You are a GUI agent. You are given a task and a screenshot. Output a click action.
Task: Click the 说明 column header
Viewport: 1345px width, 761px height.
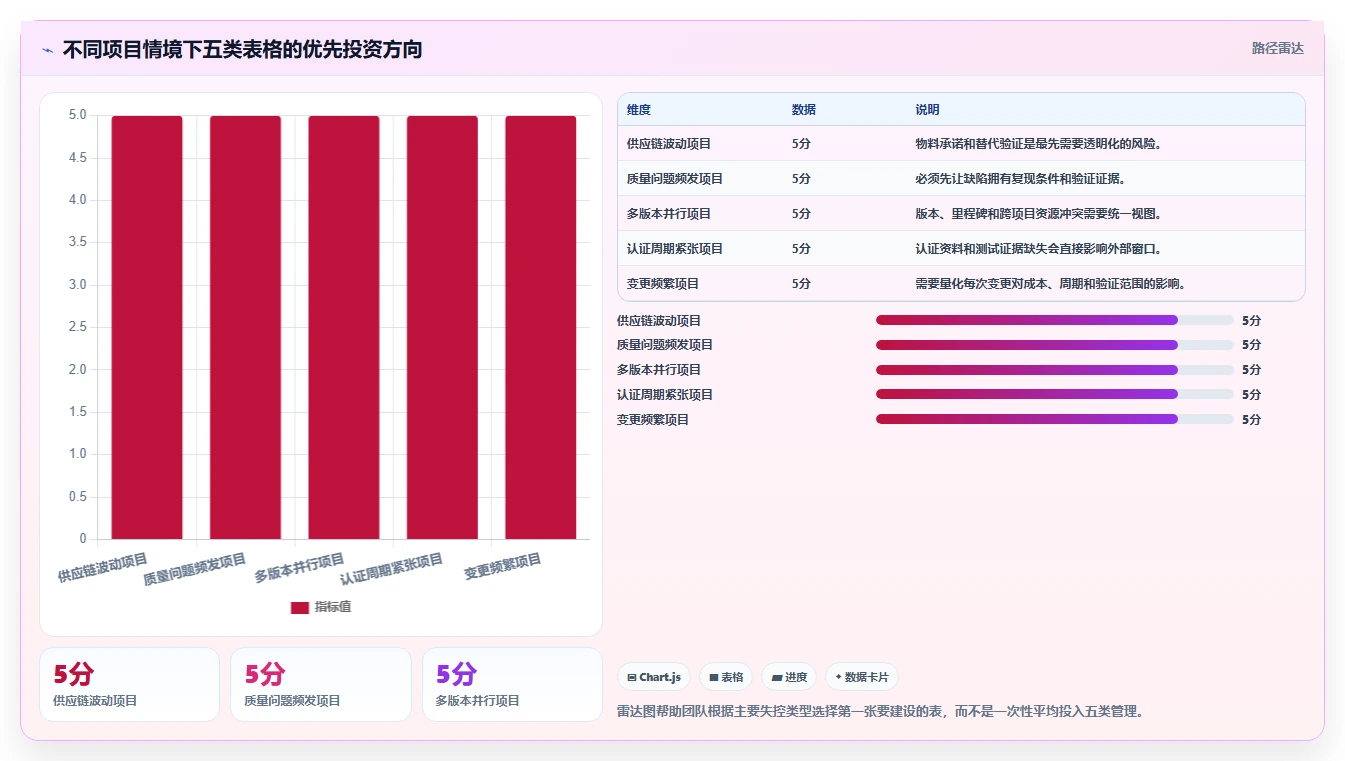coord(927,110)
